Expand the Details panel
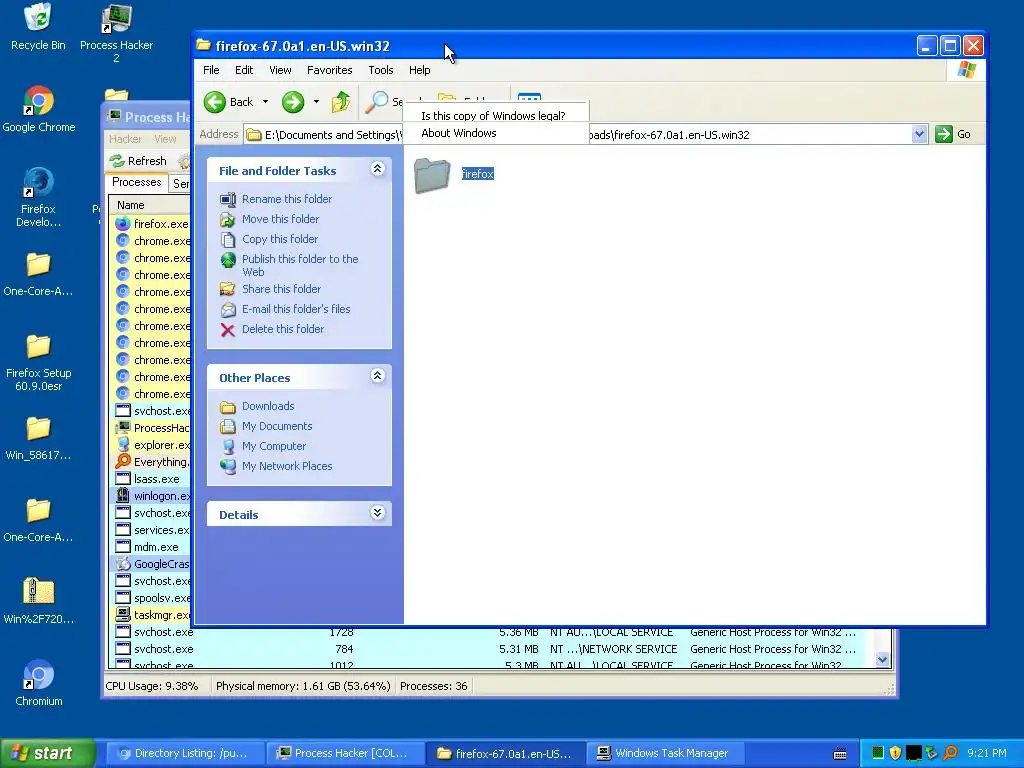The height and width of the screenshot is (768, 1024). [x=377, y=513]
